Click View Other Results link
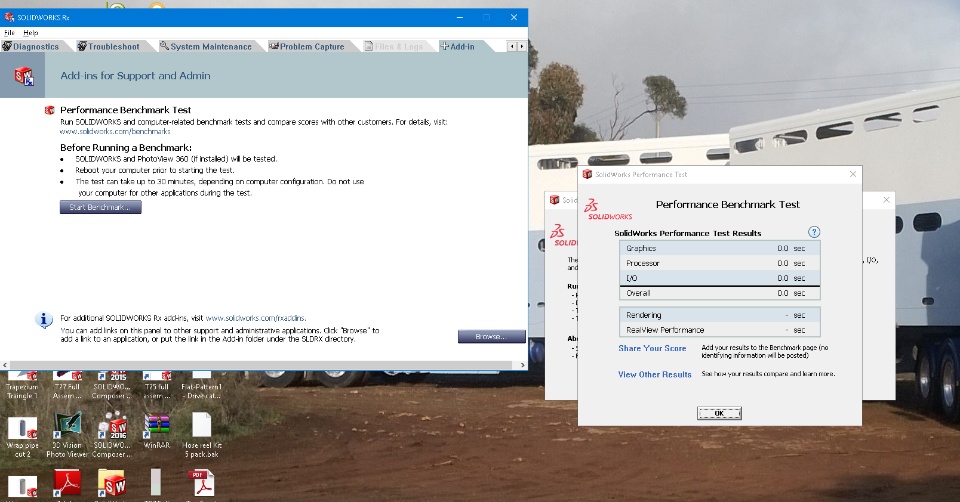Viewport: 960px width, 502px height. [x=654, y=375]
